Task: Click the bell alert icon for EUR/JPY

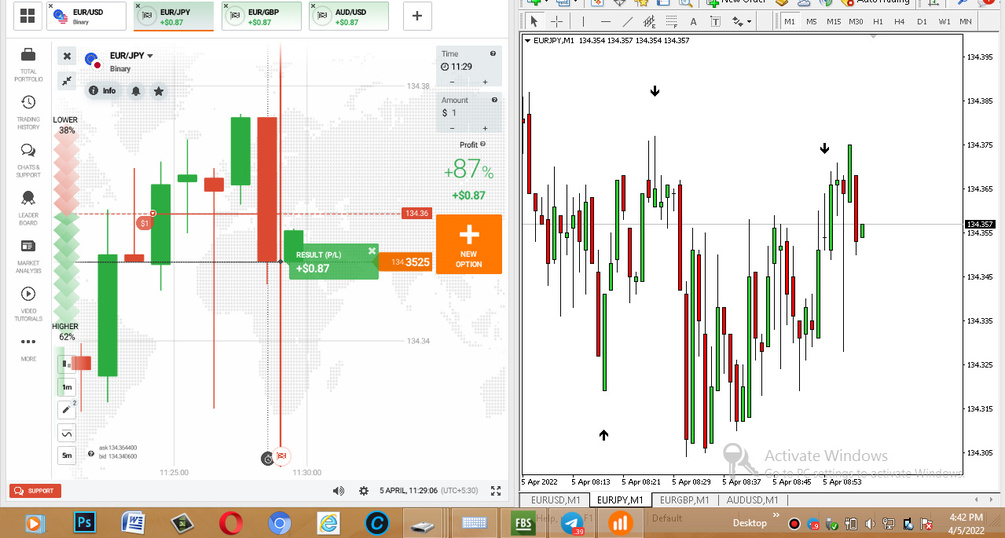Action: 136,91
